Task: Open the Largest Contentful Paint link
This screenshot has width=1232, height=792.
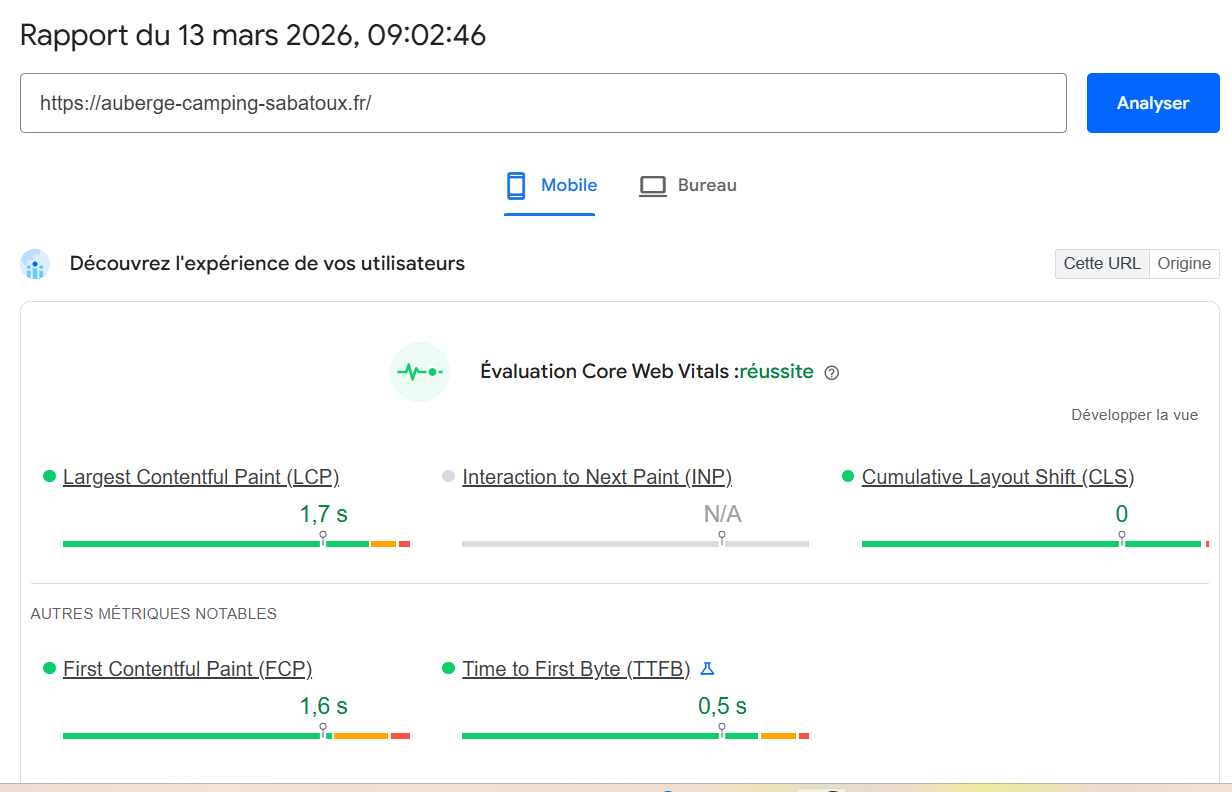Action: click(200, 477)
